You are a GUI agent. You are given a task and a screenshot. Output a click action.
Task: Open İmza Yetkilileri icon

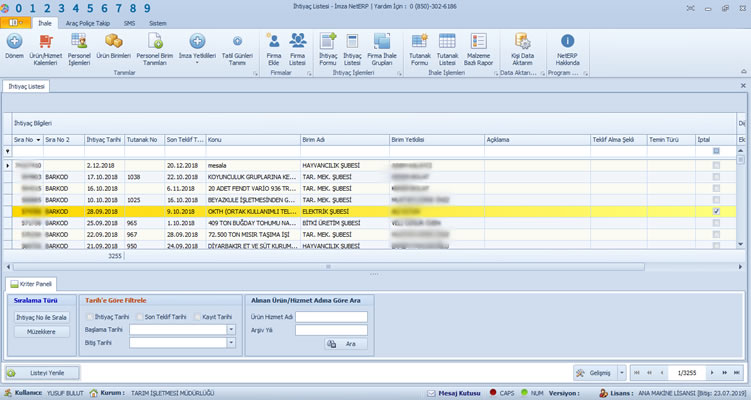click(x=197, y=42)
